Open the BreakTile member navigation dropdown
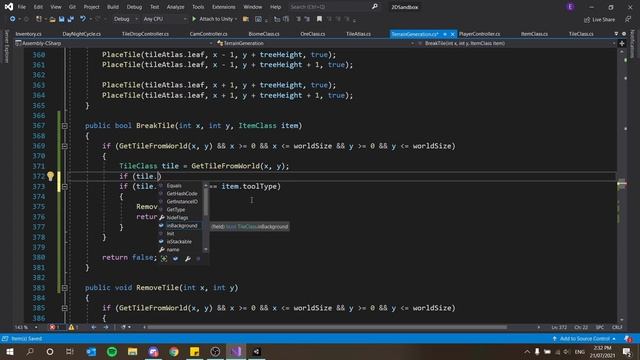640x360 pixels. 517,43
